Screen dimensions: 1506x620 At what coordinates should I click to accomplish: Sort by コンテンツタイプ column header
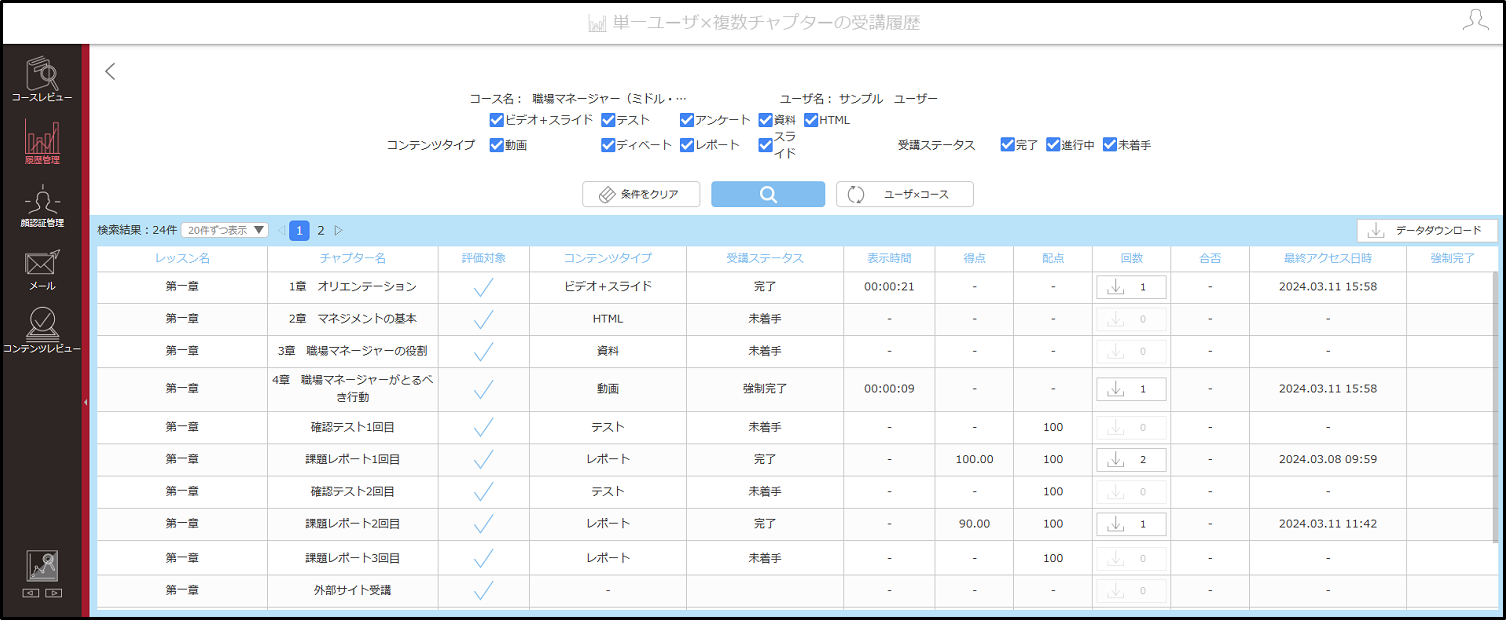608,258
